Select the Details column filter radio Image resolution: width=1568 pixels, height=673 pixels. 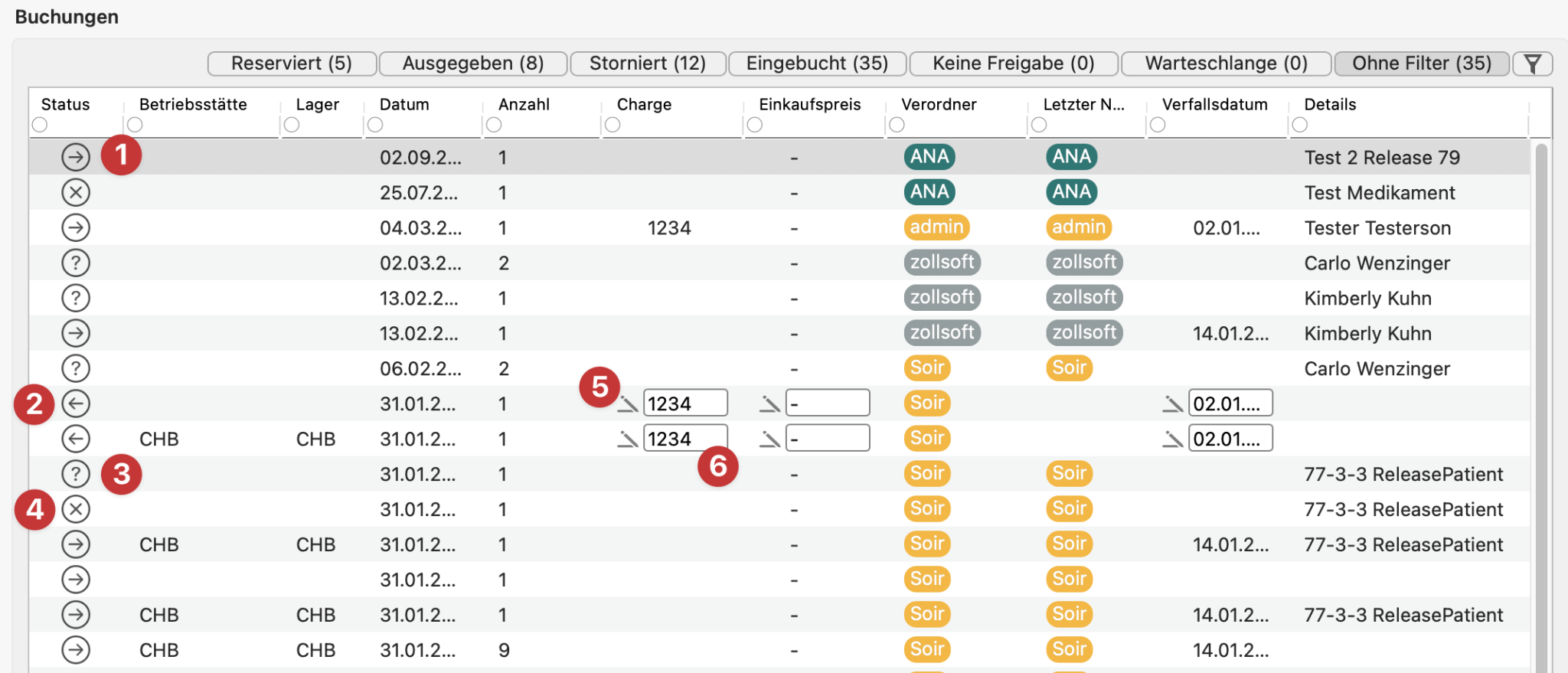point(1300,125)
